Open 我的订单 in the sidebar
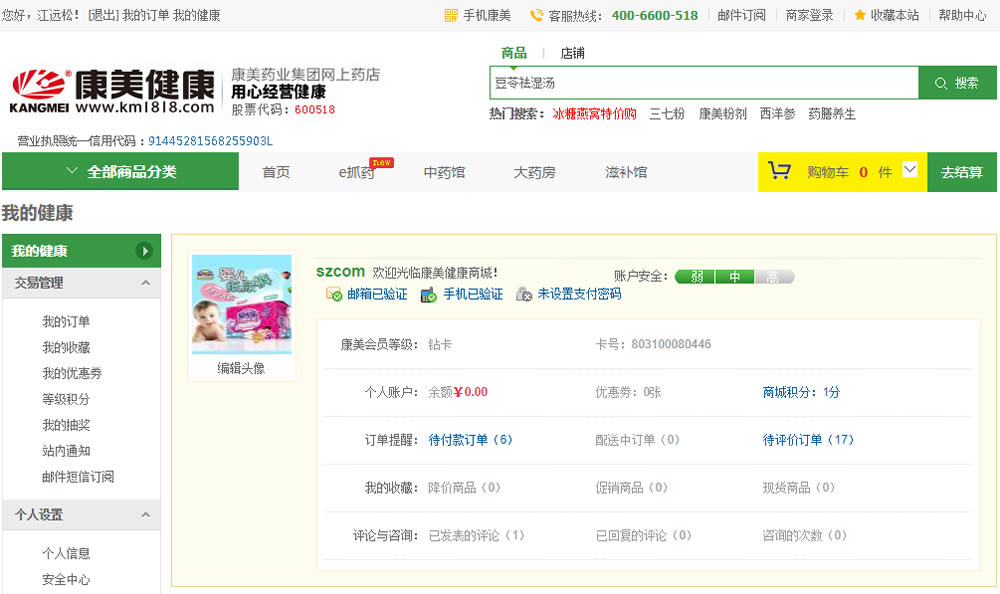This screenshot has height=594, width=1000. click(x=66, y=322)
